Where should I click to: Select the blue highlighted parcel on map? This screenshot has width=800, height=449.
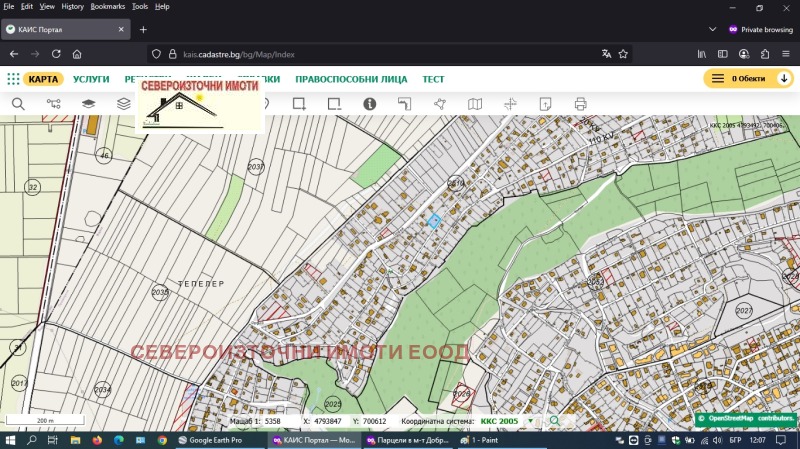click(434, 221)
